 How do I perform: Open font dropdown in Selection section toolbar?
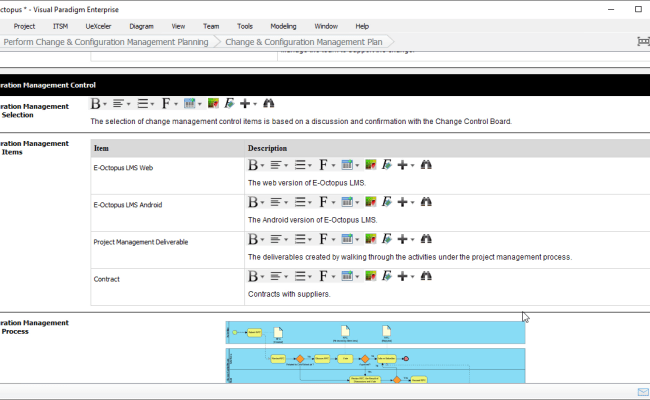pos(176,104)
